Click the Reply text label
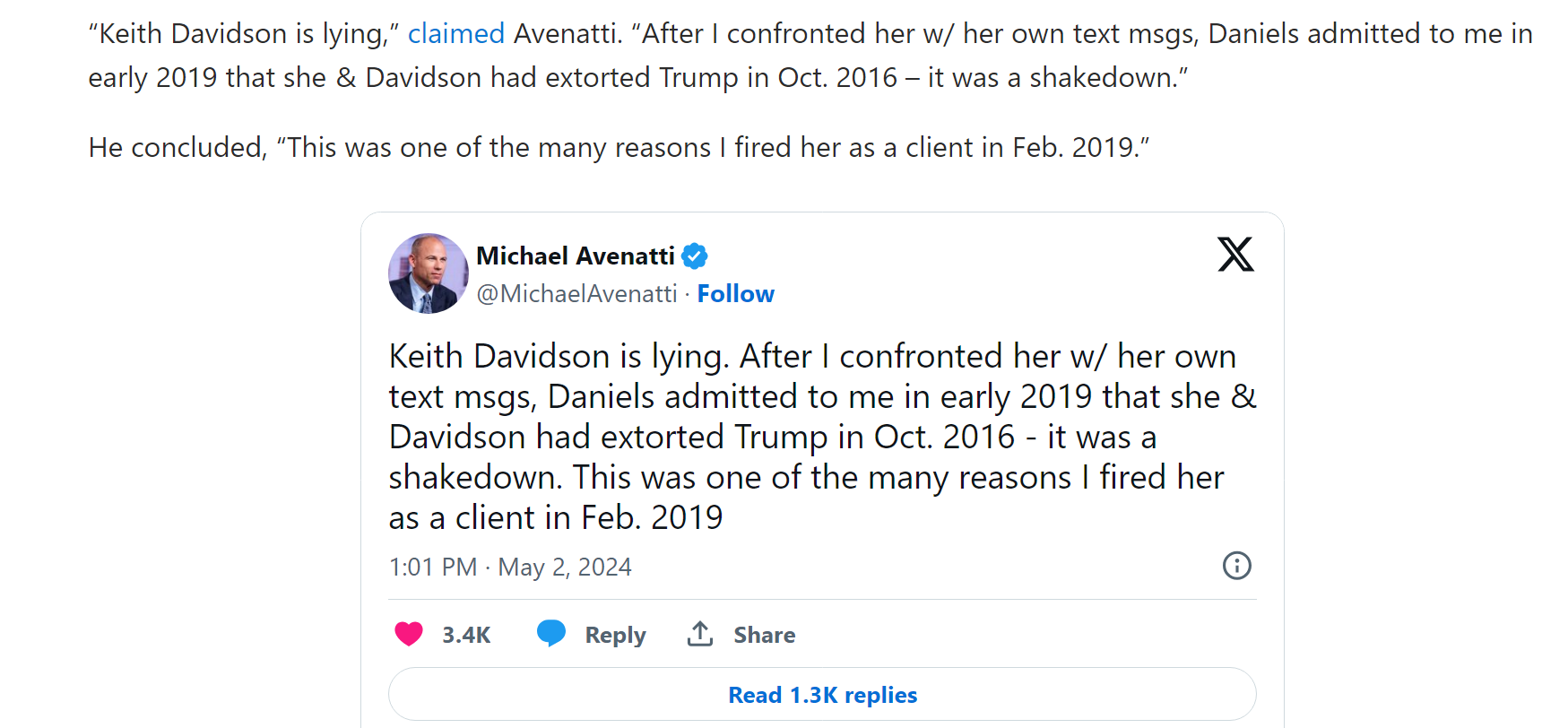This screenshot has width=1568, height=728. click(x=615, y=635)
